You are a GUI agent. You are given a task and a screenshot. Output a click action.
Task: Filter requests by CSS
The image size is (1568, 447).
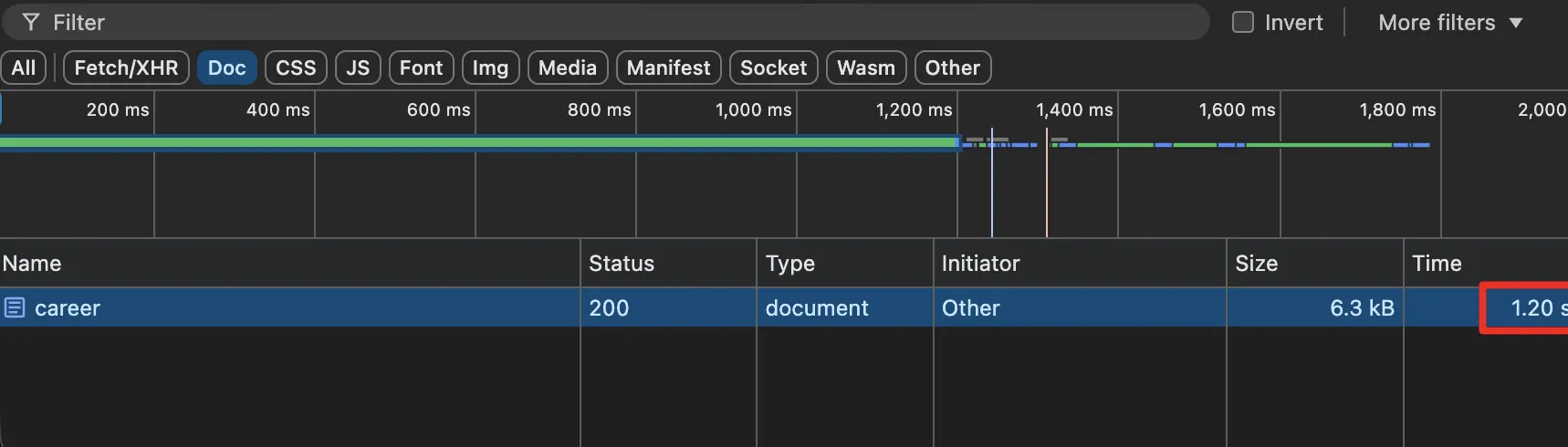click(x=296, y=68)
